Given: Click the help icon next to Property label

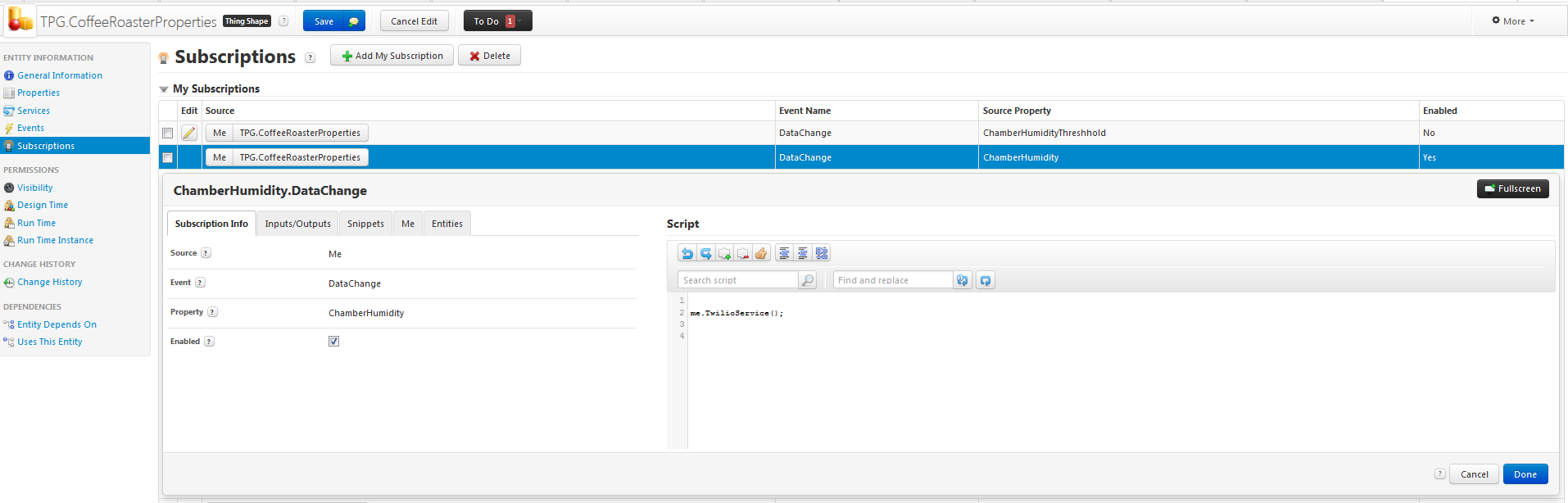Looking at the screenshot, I should click(213, 312).
